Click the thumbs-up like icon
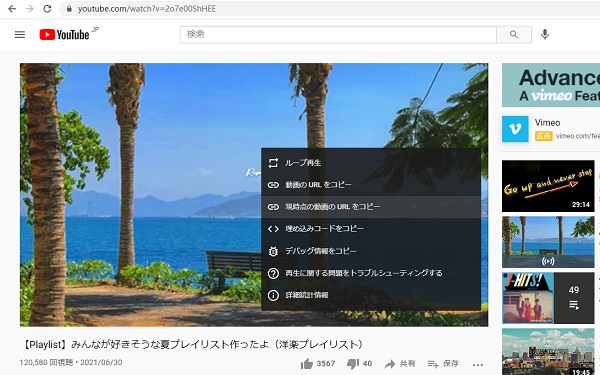Screen dimensions: 600x375 pos(307,364)
